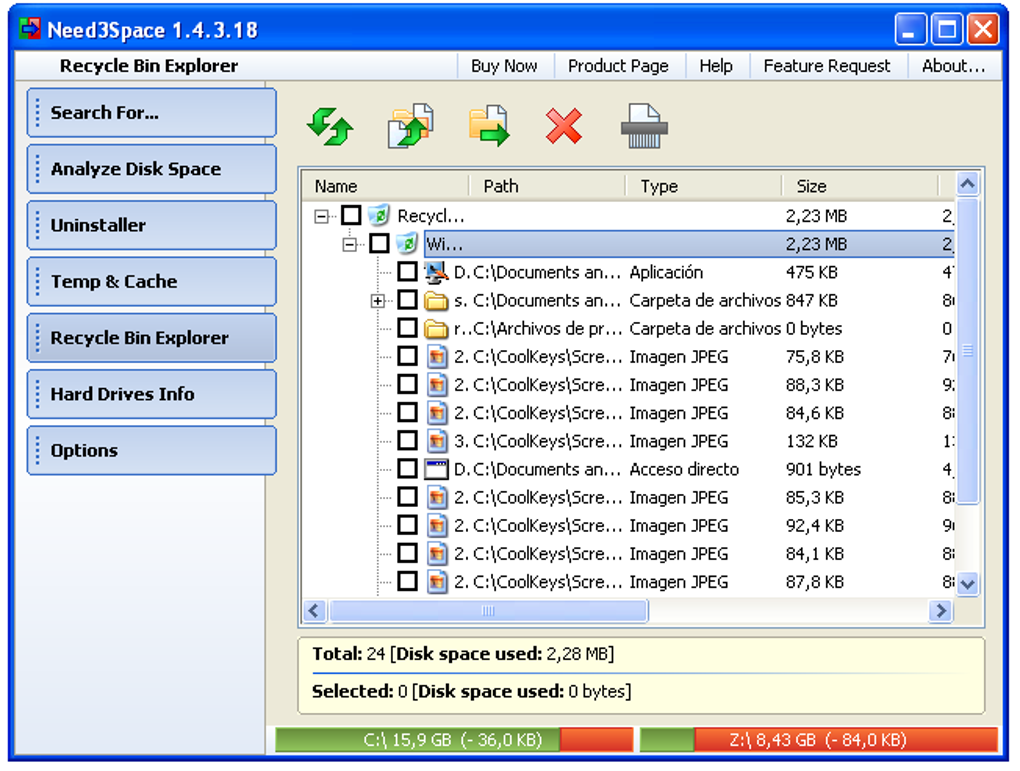Click the recycle bin icon beside Recycl...

(379, 215)
